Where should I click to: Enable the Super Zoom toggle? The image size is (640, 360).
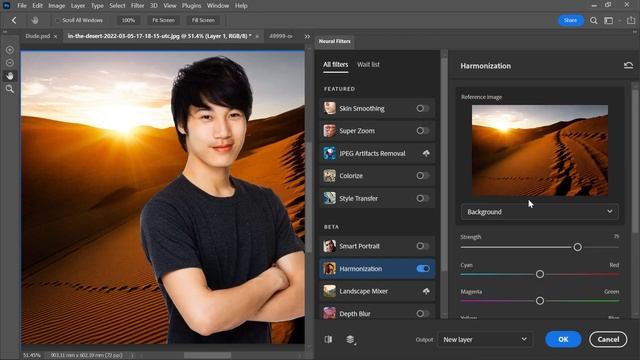coord(423,131)
